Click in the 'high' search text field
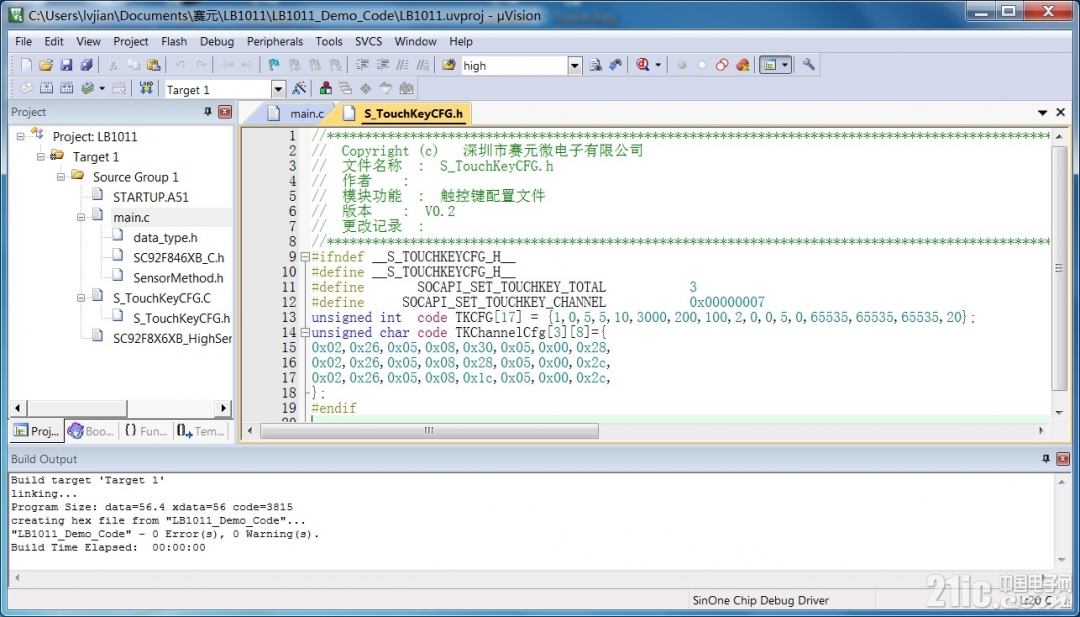 pyautogui.click(x=514, y=66)
